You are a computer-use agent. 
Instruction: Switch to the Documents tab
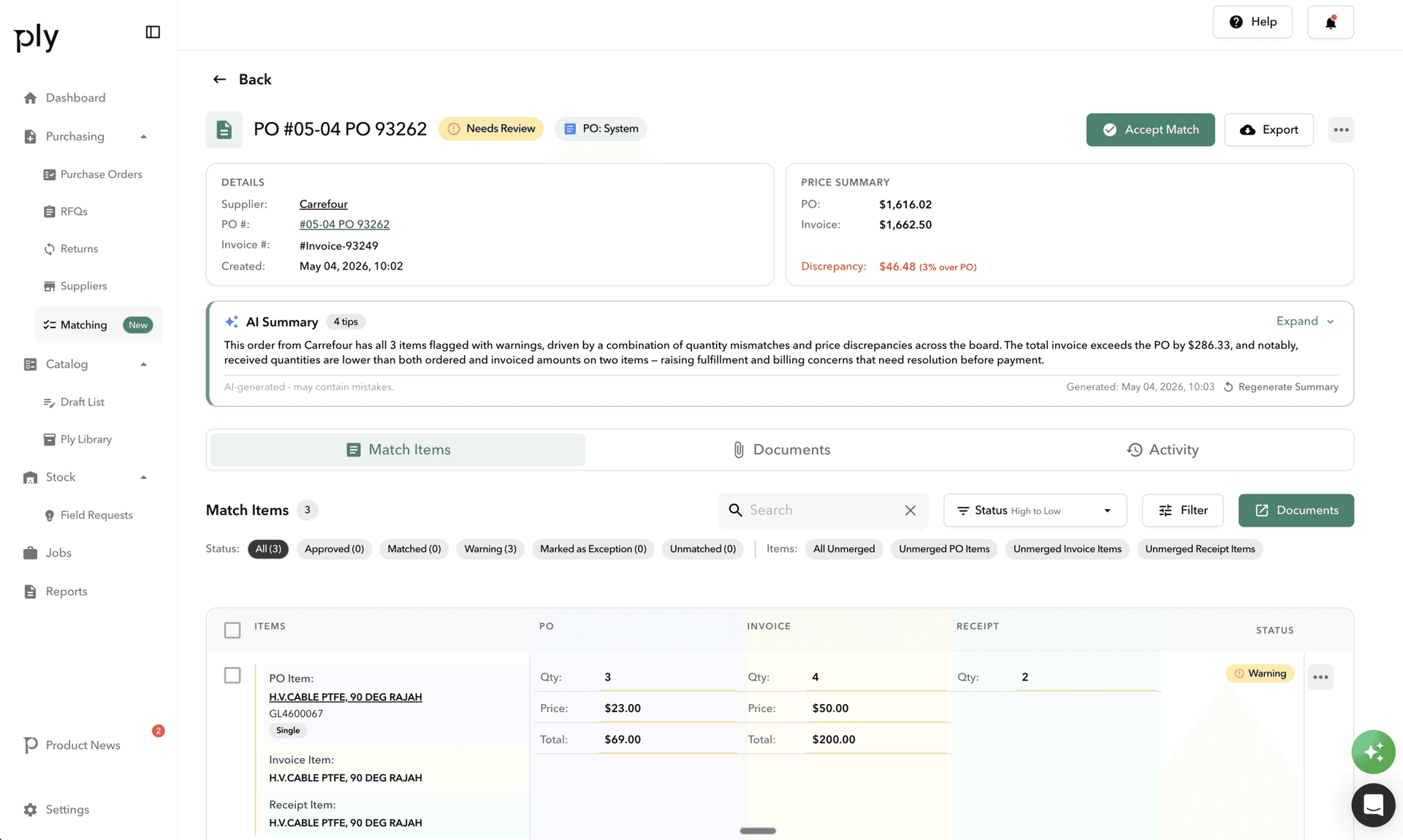pyautogui.click(x=780, y=450)
